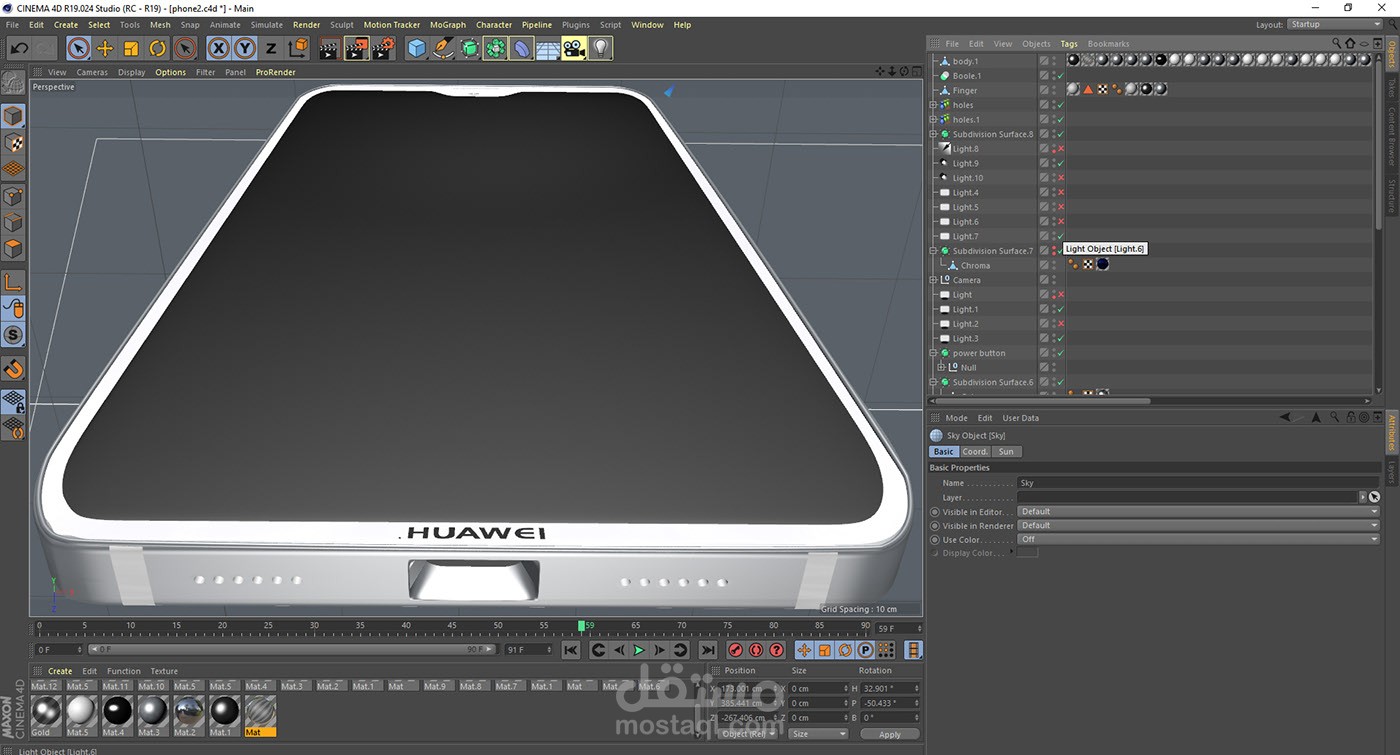Open the Array/modeling objects icon
The image size is (1400, 755).
pyautogui.click(x=496, y=48)
